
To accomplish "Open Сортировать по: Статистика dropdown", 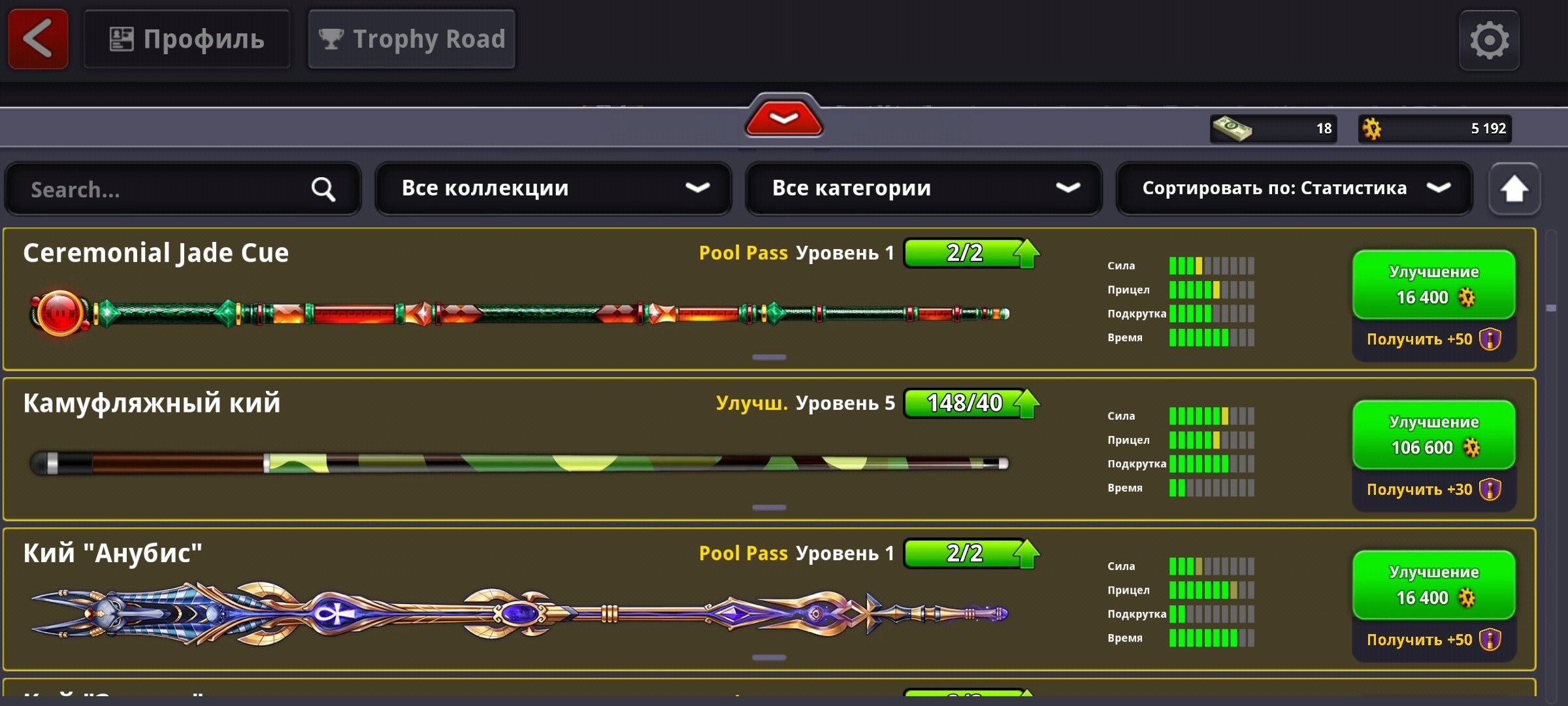I will pyautogui.click(x=1294, y=189).
